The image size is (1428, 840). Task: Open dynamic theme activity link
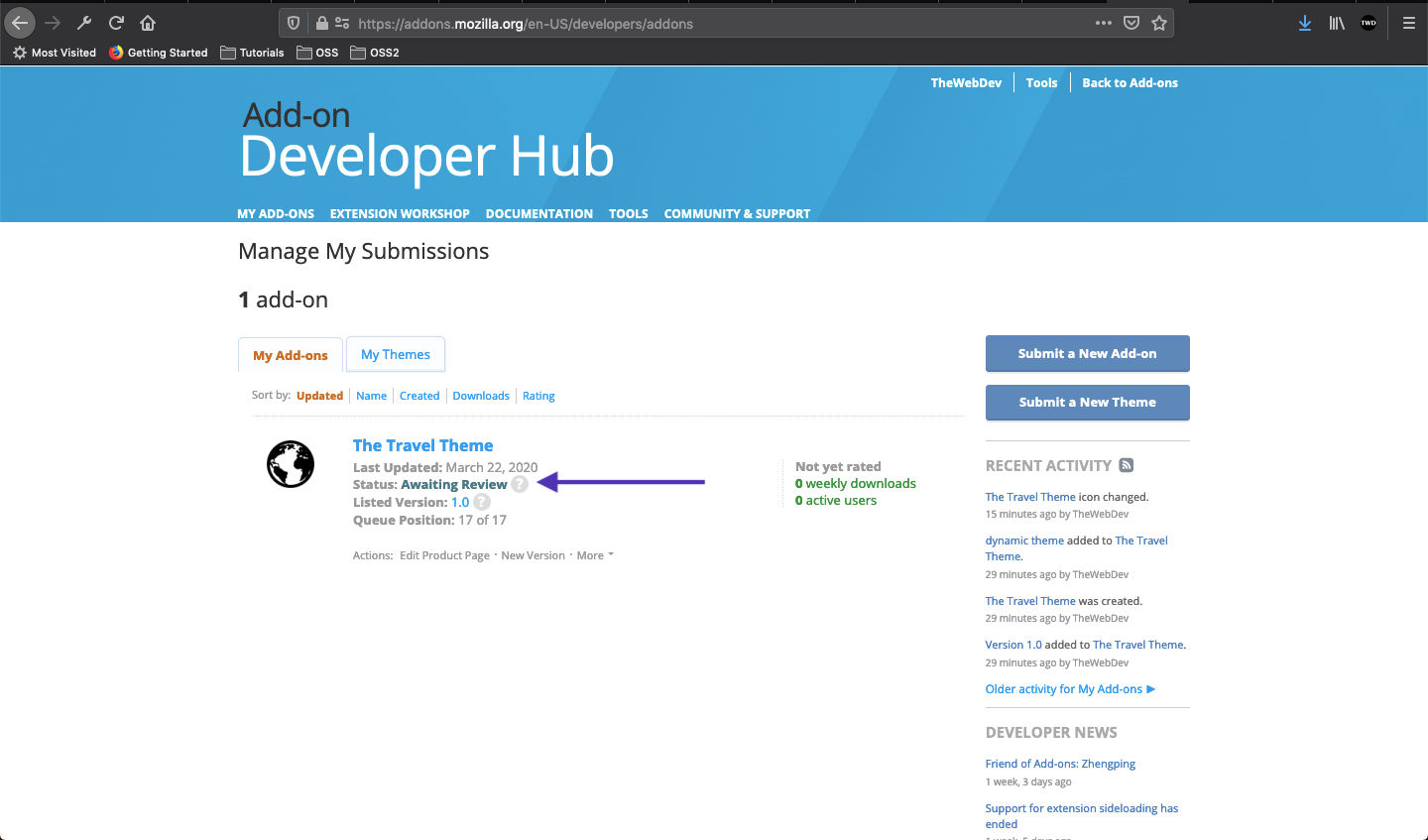(1024, 540)
